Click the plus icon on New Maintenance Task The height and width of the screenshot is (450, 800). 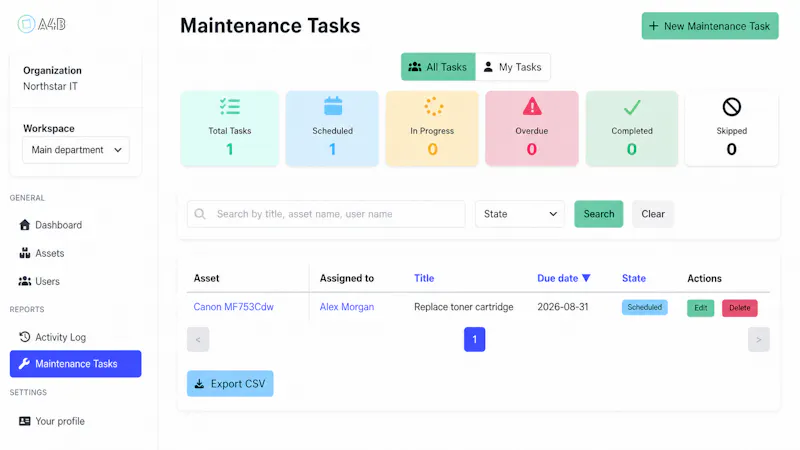[654, 26]
